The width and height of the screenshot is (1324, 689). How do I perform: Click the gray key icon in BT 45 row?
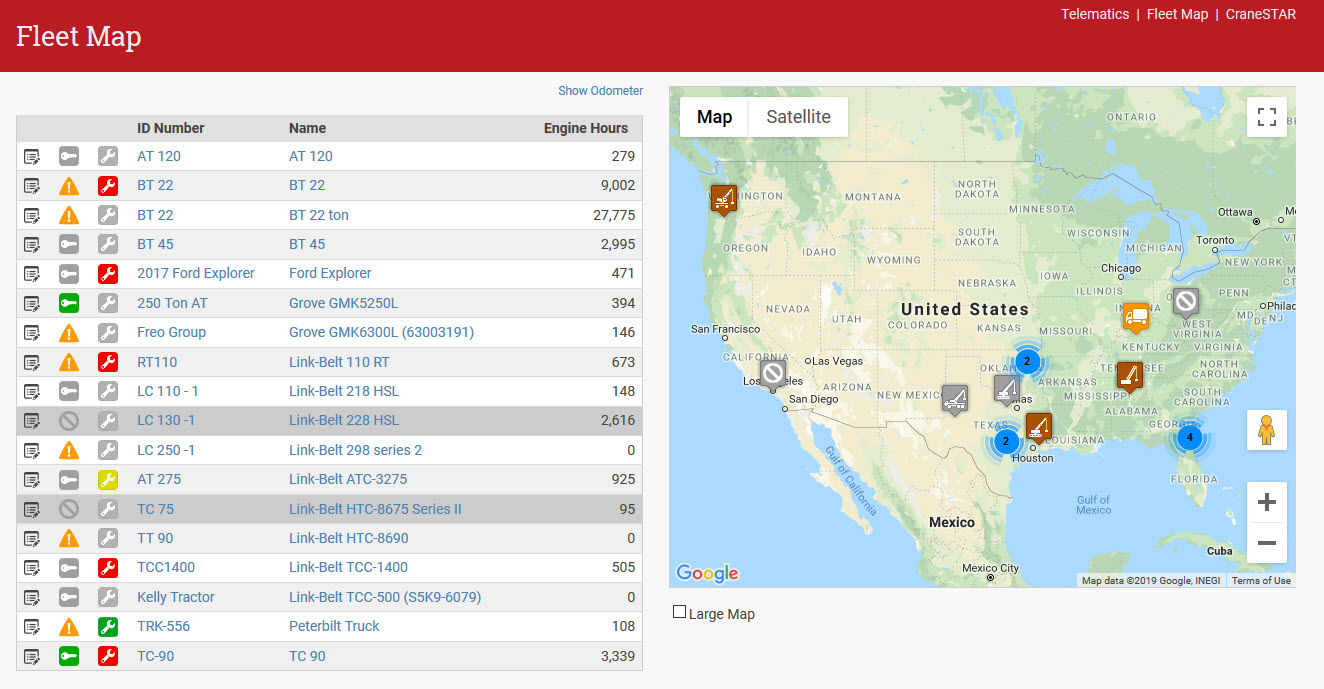point(69,244)
